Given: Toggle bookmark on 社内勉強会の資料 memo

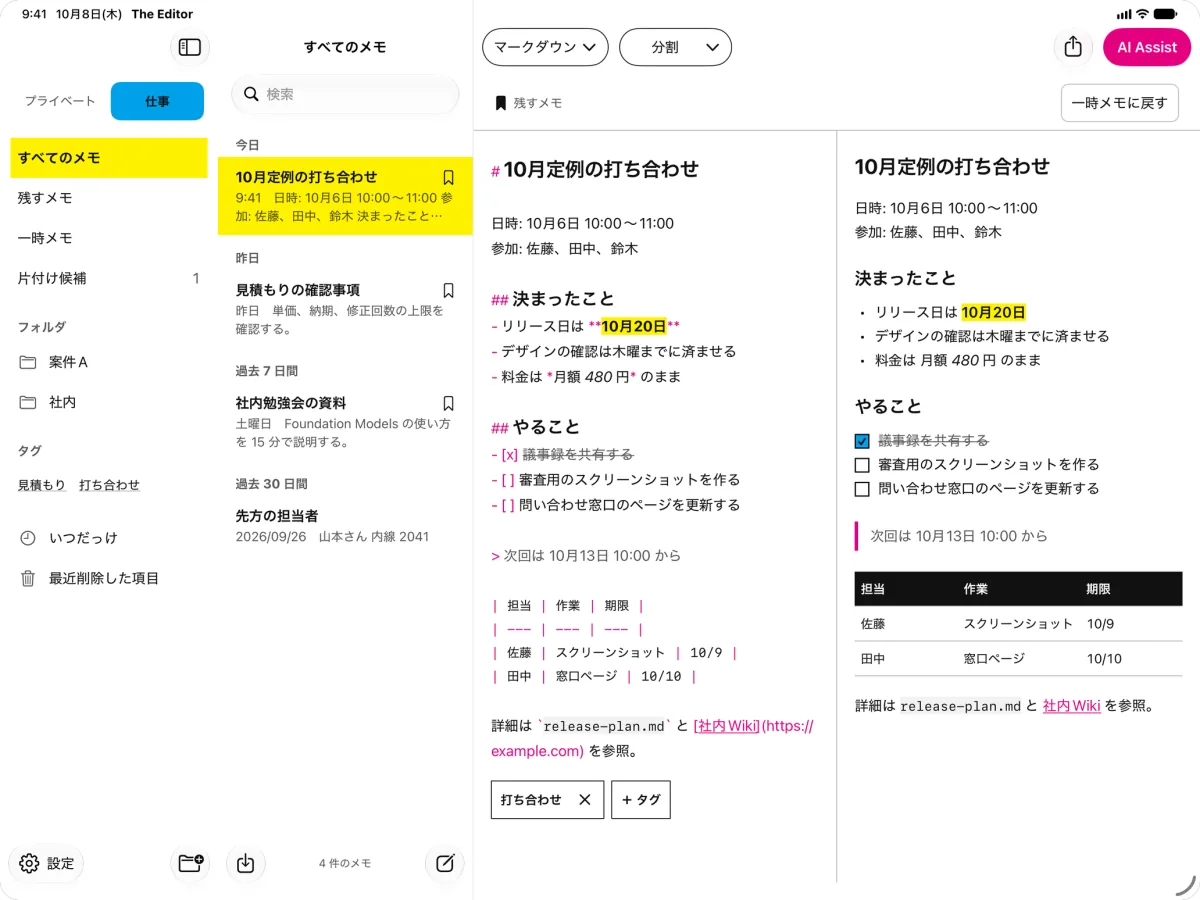Looking at the screenshot, I should [x=448, y=403].
